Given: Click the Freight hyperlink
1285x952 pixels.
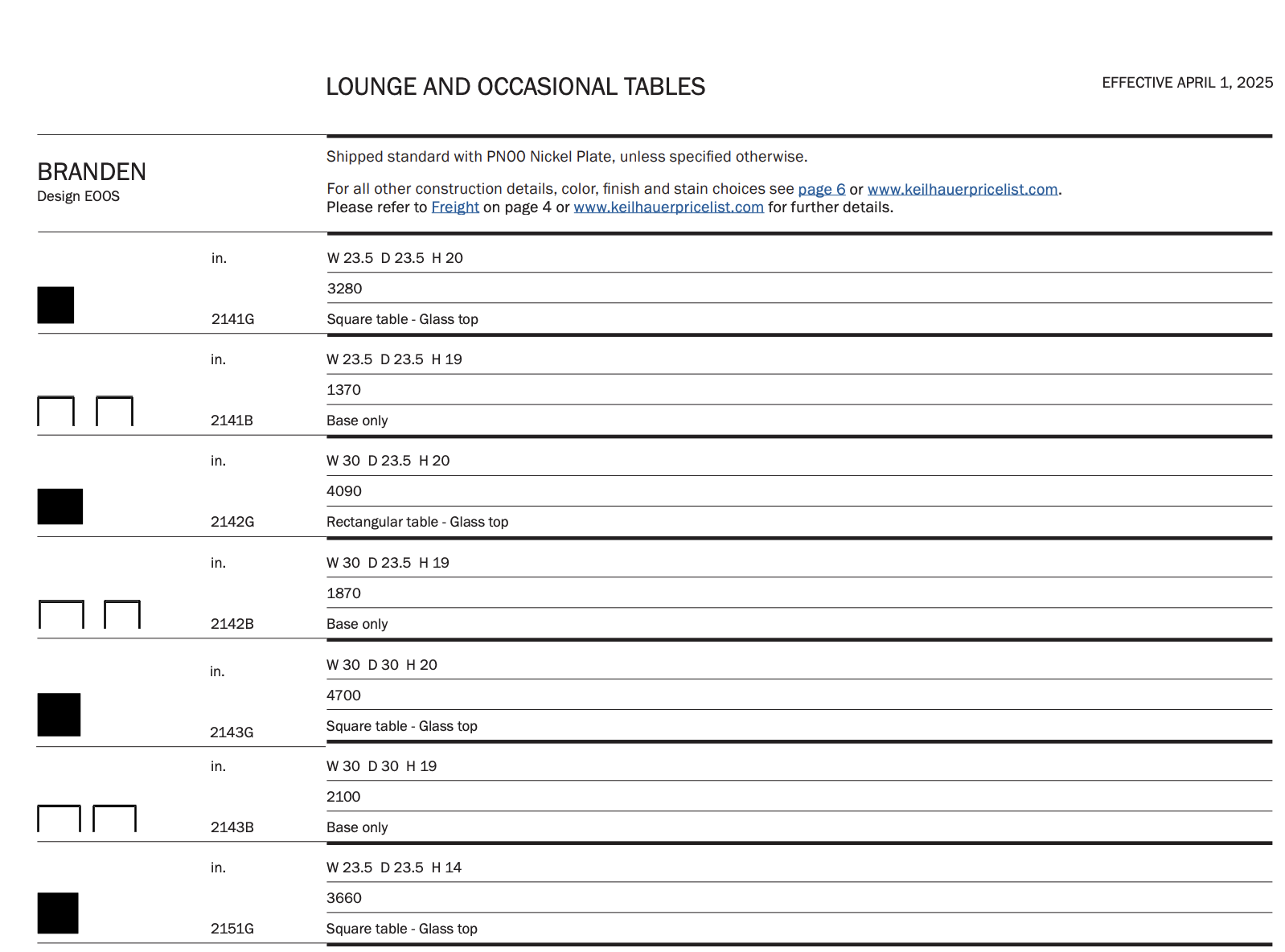Looking at the screenshot, I should (454, 207).
